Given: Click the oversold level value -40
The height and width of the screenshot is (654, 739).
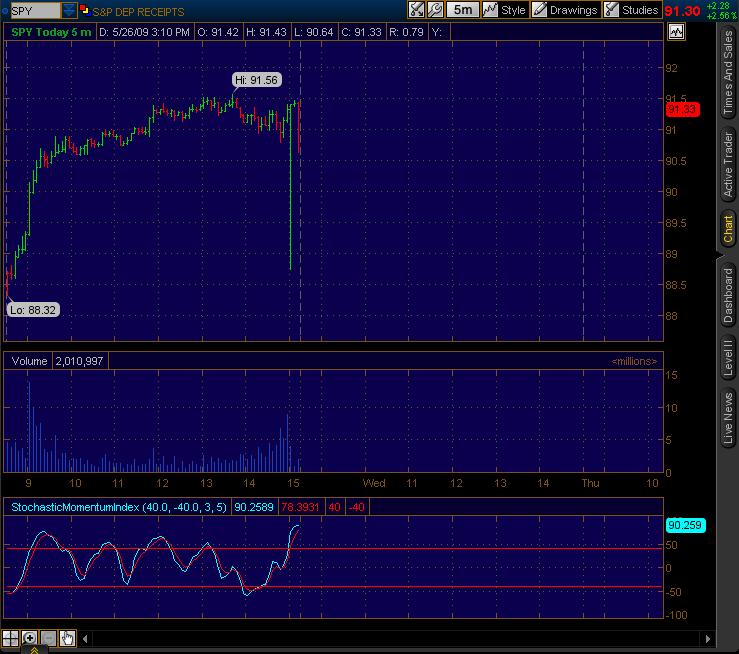Looking at the screenshot, I should (x=357, y=507).
